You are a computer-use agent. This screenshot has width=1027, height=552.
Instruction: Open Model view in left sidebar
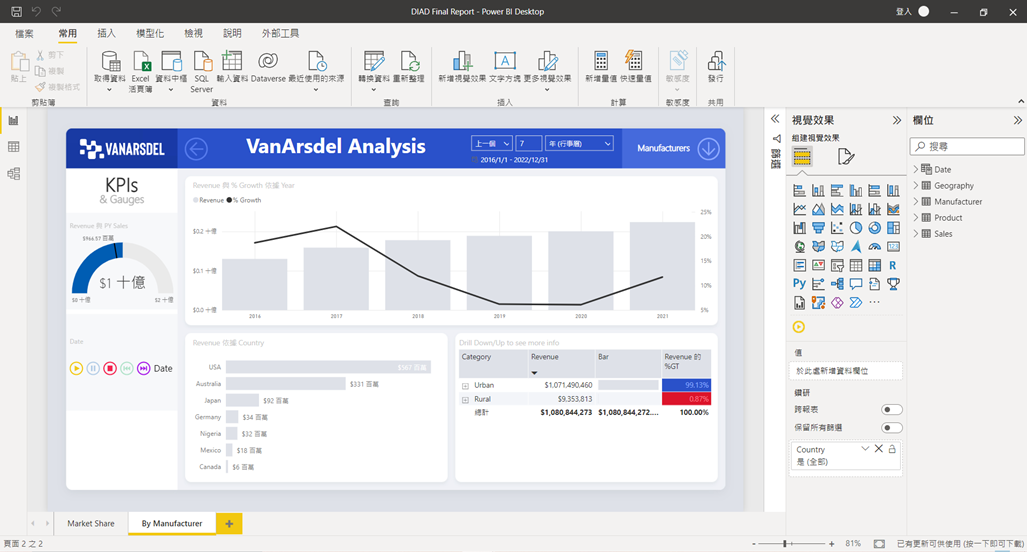(x=13, y=174)
